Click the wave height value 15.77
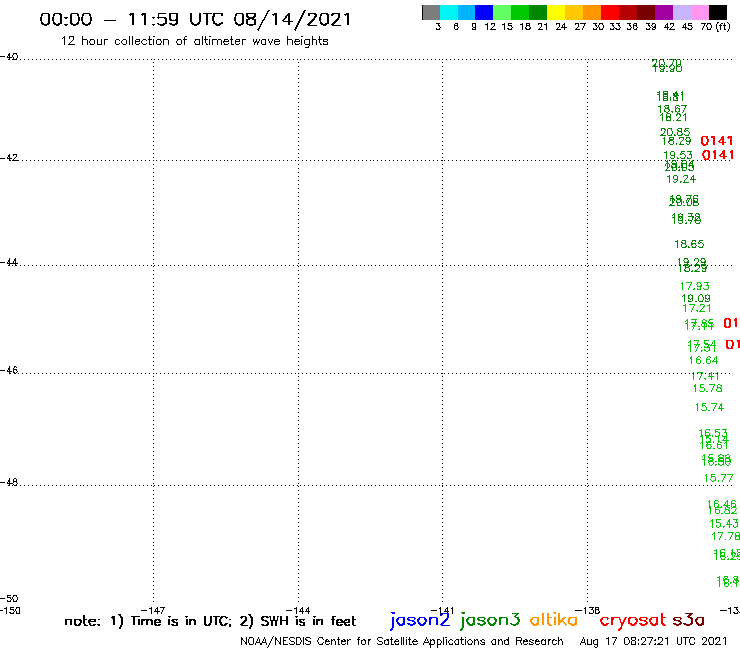 pos(719,479)
